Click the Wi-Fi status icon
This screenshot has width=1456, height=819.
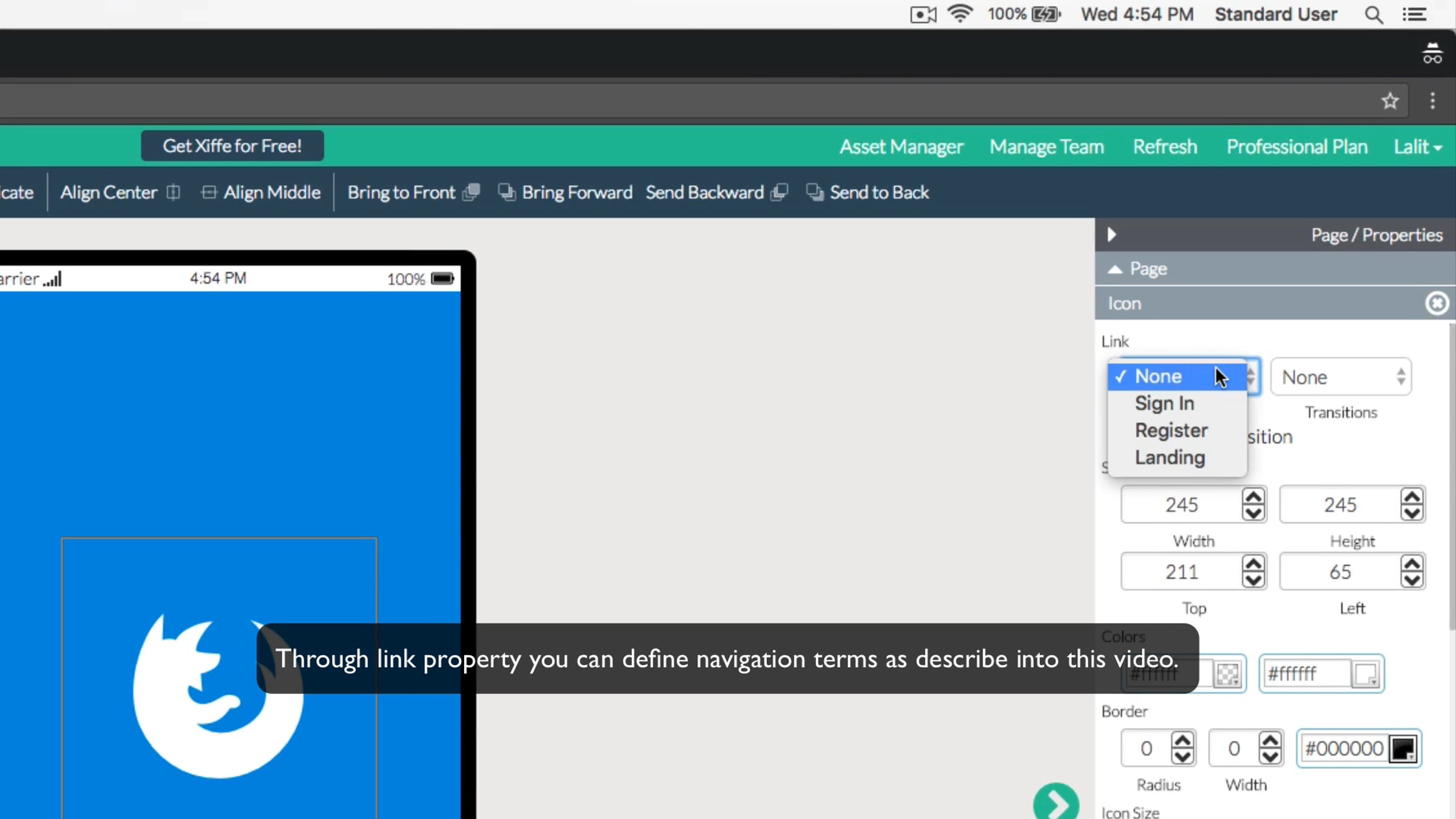coord(960,13)
